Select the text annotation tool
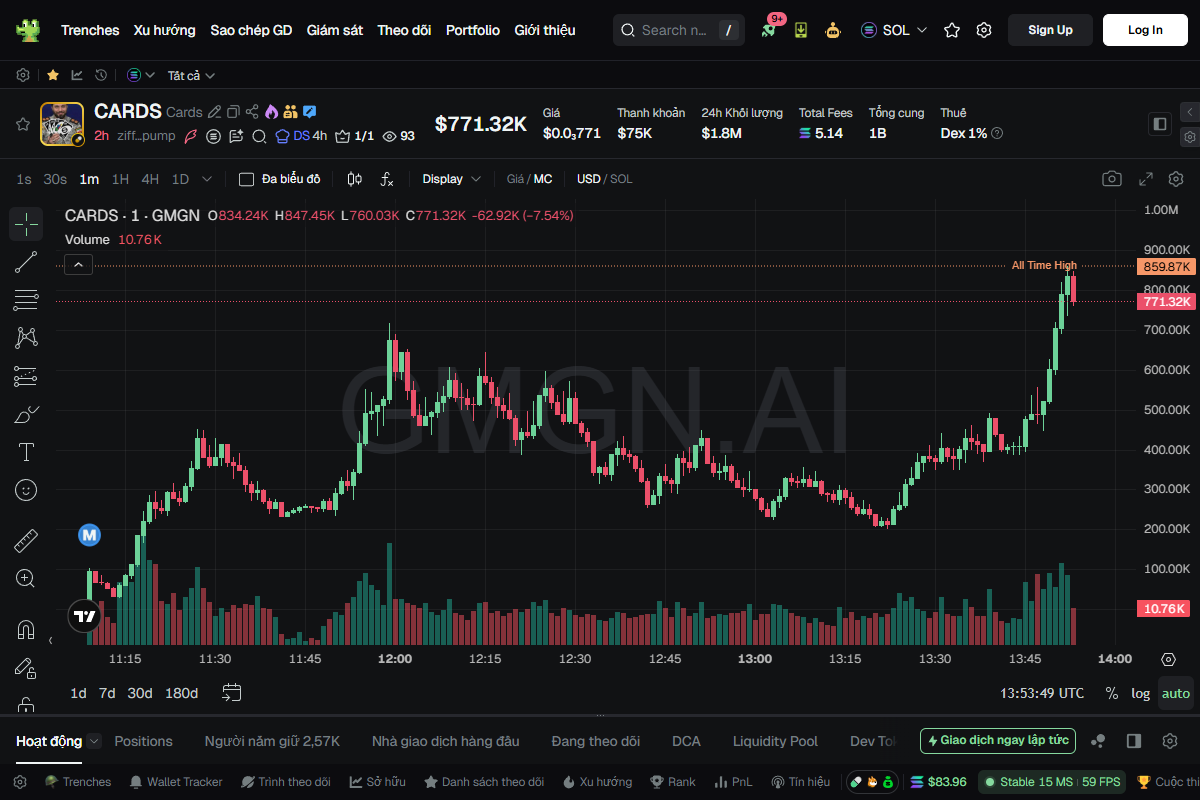 tap(26, 452)
